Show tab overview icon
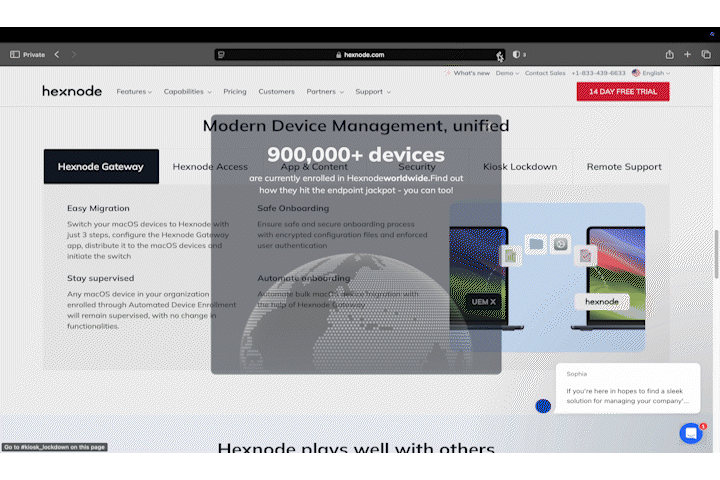This screenshot has width=720, height=480. (x=706, y=54)
